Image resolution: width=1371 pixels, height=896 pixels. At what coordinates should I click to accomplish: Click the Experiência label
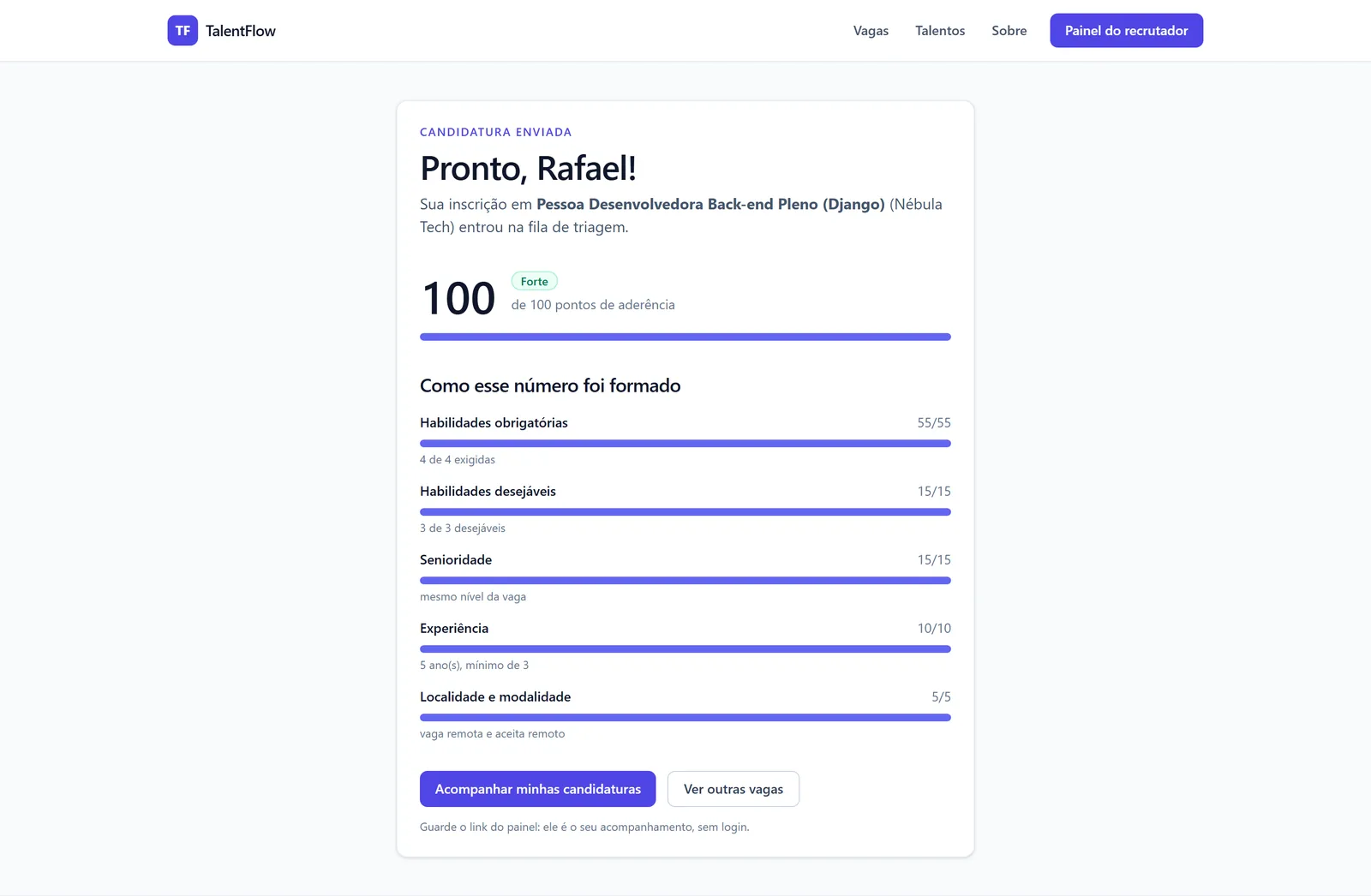454,628
